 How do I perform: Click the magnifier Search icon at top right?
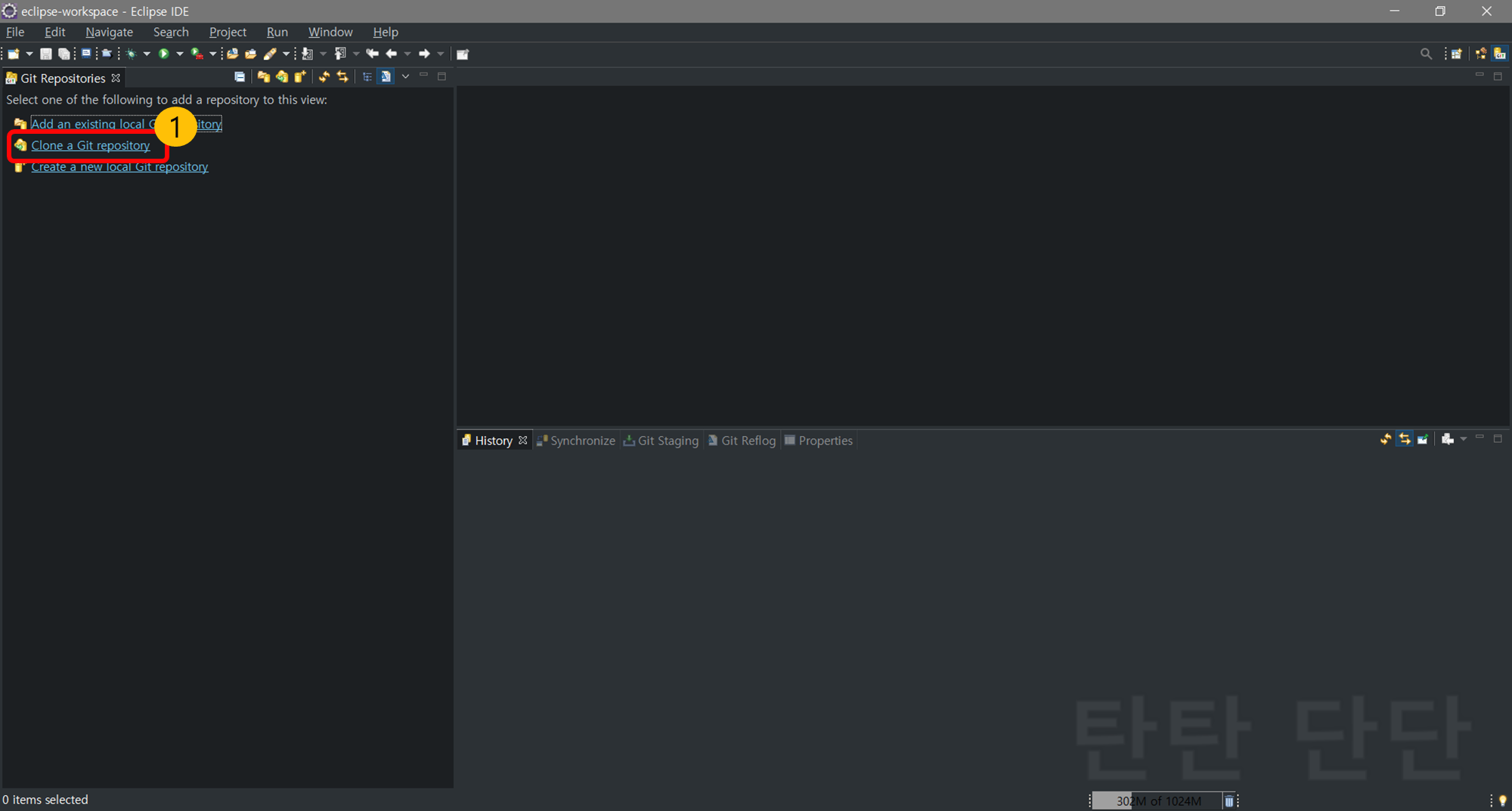[1426, 54]
